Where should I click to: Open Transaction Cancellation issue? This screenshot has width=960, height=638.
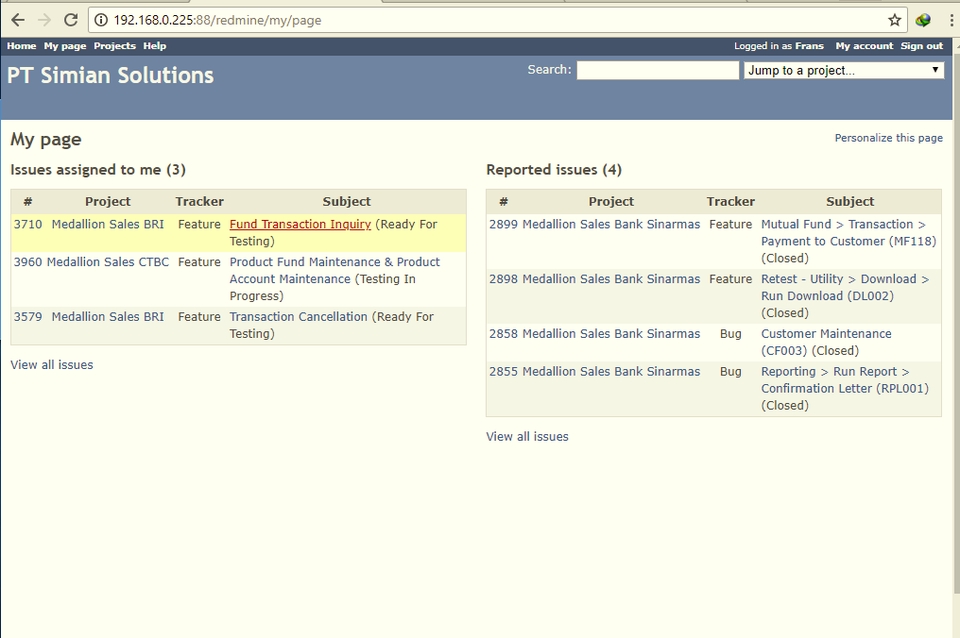click(298, 317)
